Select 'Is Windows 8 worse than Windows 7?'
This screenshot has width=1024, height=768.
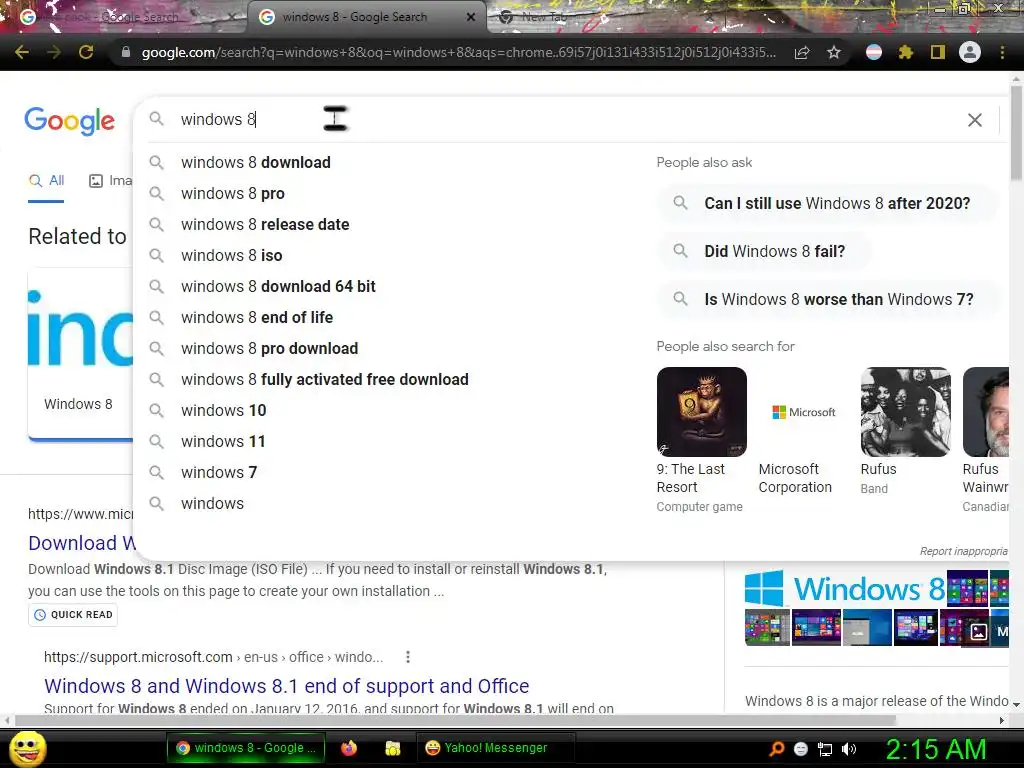(x=828, y=299)
